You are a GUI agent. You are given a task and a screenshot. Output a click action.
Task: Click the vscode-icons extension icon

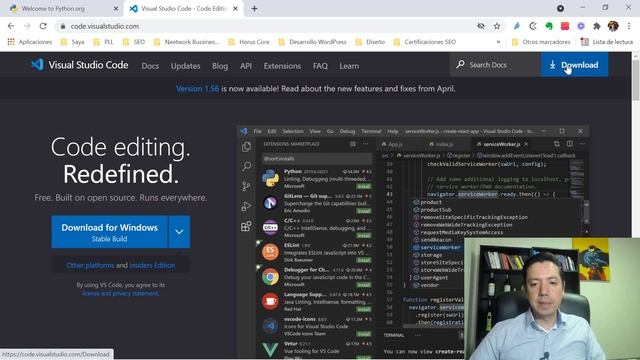270,326
